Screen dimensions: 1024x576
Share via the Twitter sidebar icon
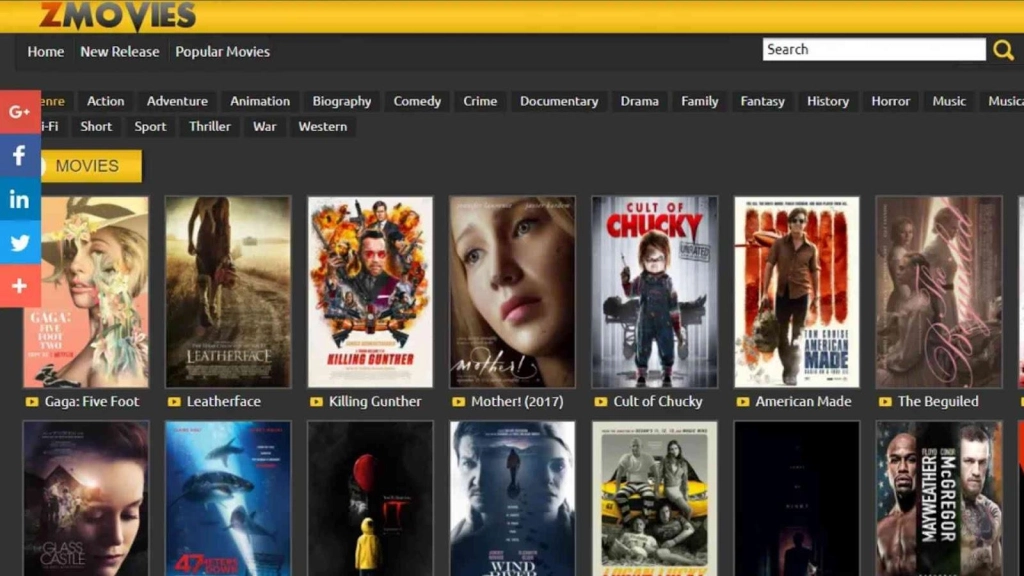[20, 243]
